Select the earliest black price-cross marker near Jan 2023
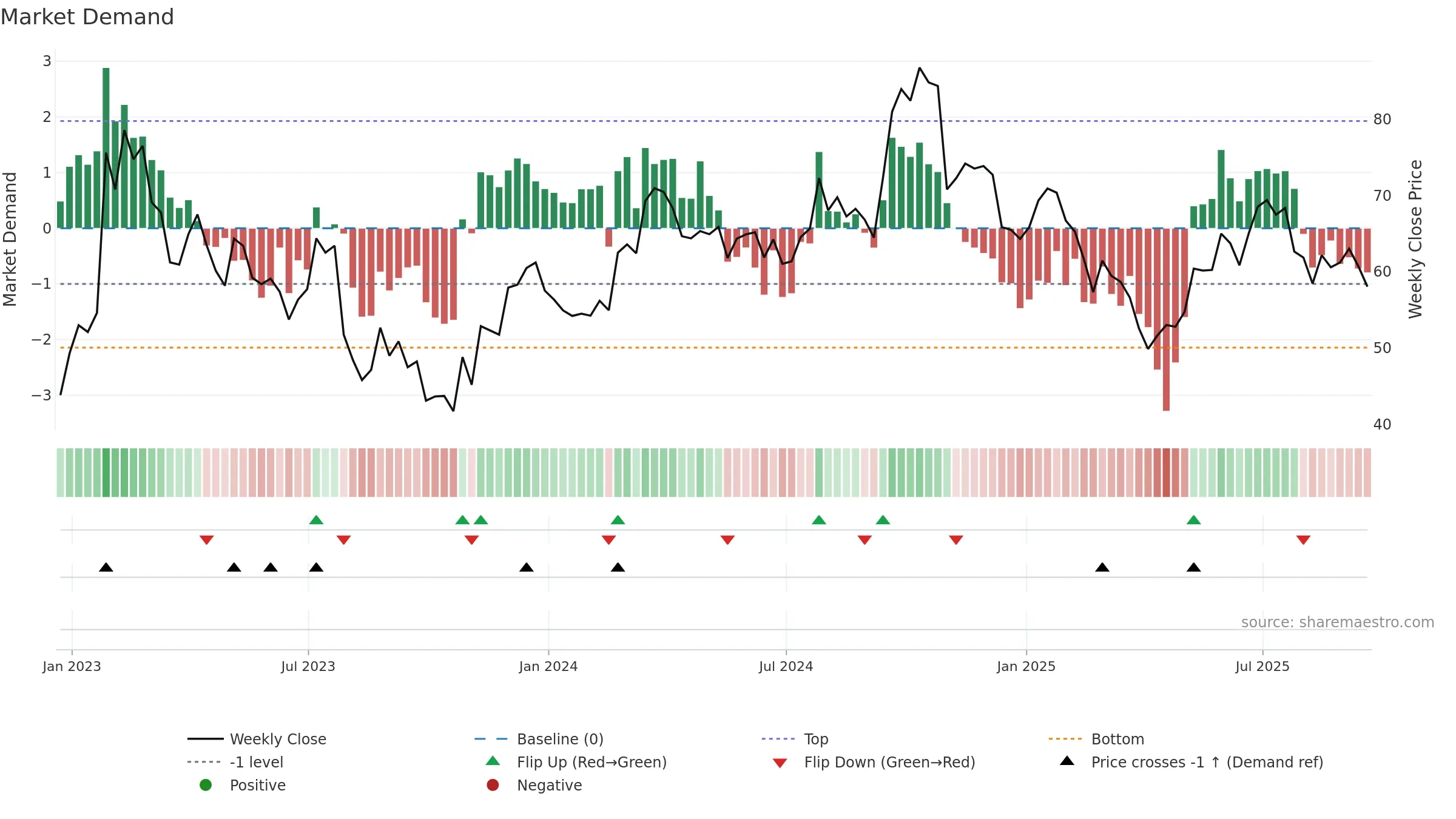 106,567
